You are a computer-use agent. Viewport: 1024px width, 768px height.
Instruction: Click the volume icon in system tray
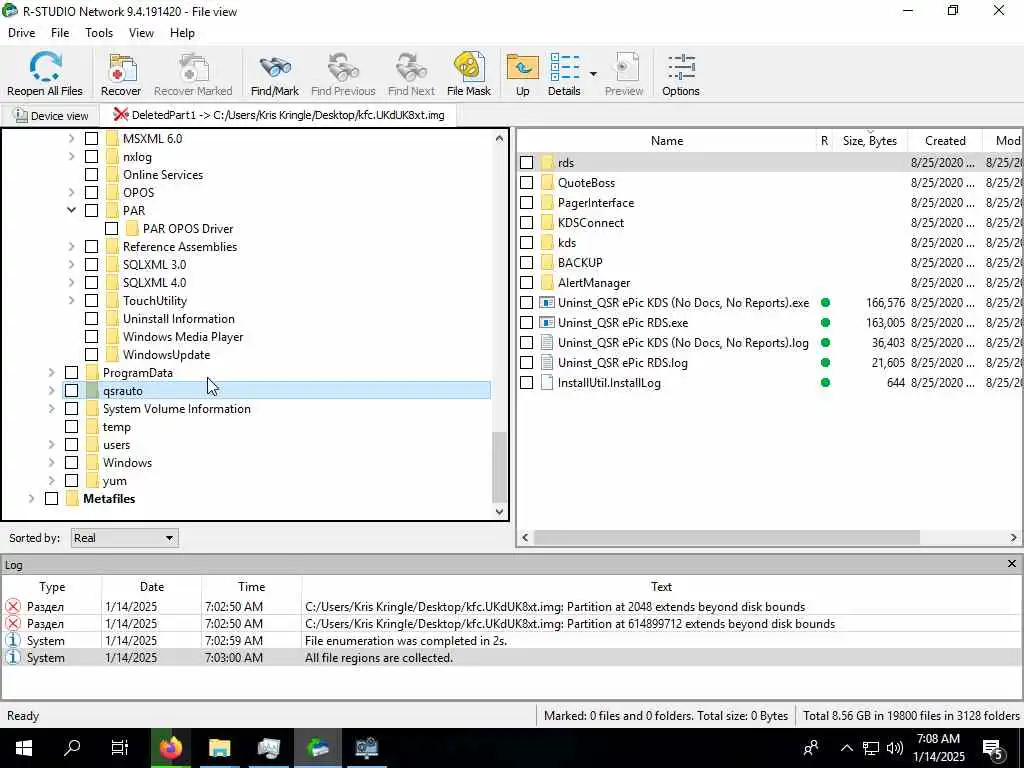coord(895,748)
